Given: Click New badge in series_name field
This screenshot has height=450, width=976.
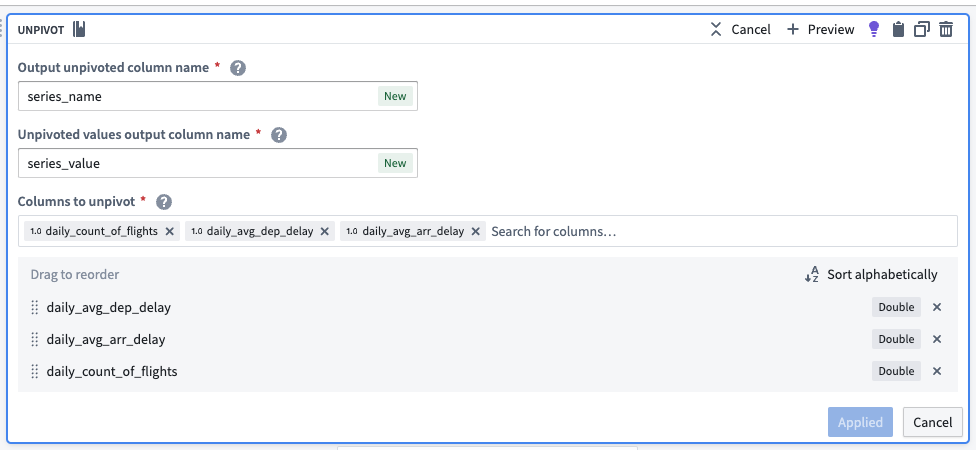Looking at the screenshot, I should click(395, 96).
